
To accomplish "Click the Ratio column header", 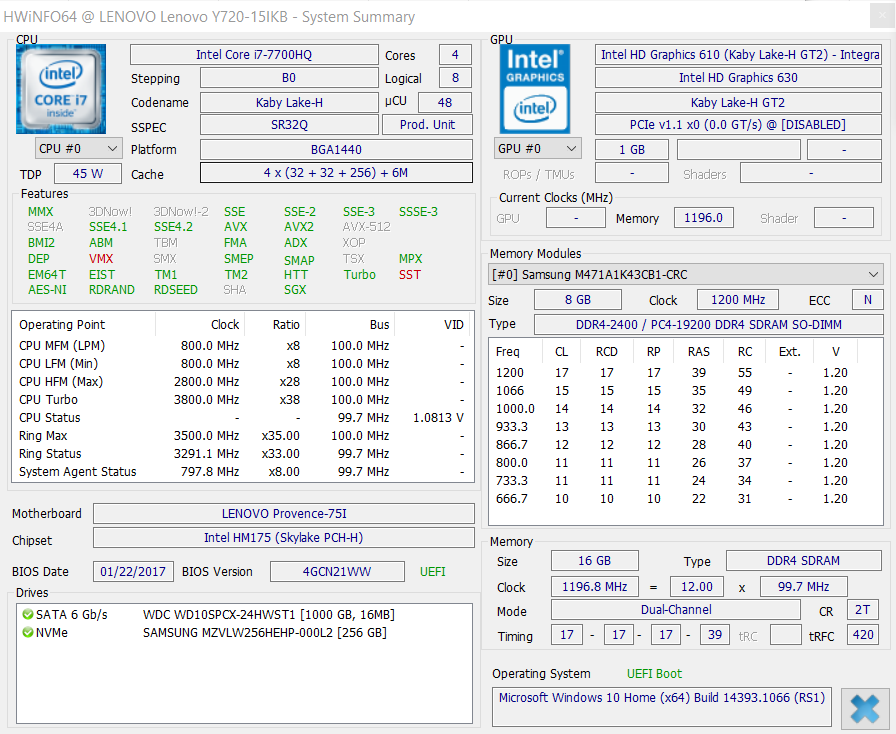I will pyautogui.click(x=276, y=325).
